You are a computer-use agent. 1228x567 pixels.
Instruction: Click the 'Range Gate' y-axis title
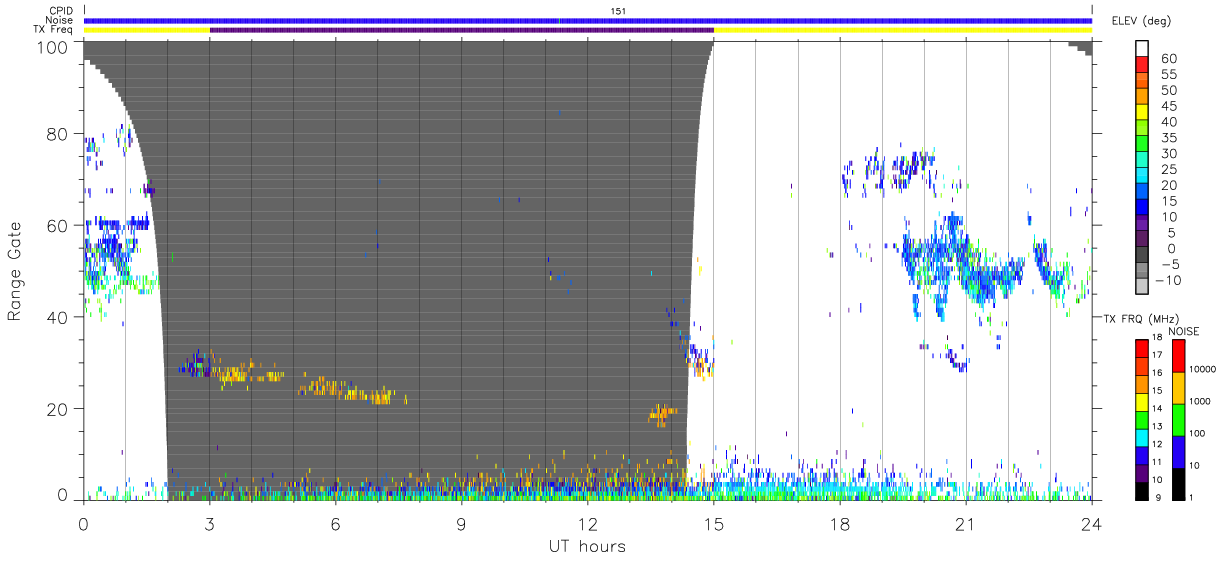[16, 272]
